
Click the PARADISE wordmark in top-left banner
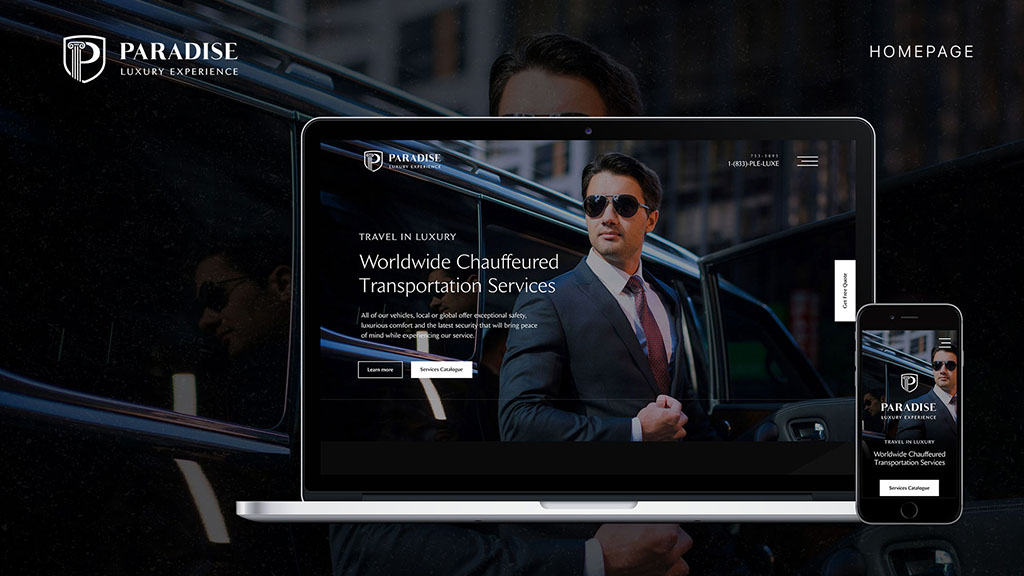pos(179,51)
